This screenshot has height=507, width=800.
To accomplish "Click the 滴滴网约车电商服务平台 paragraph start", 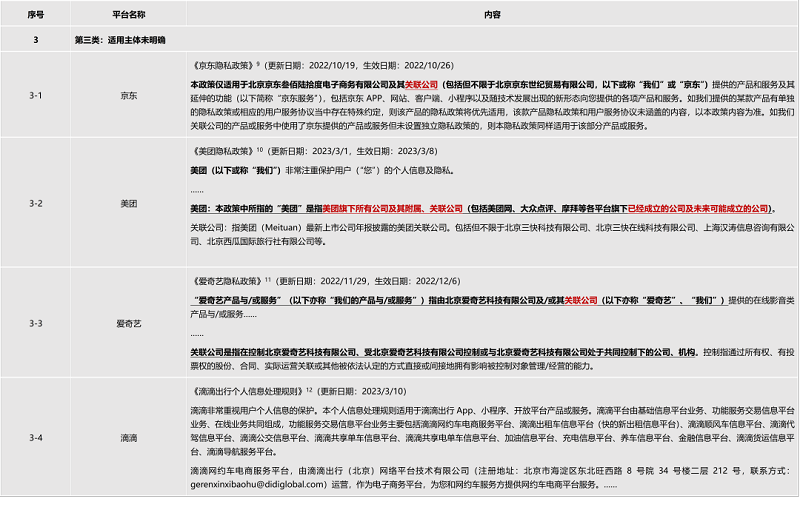I will point(240,470).
